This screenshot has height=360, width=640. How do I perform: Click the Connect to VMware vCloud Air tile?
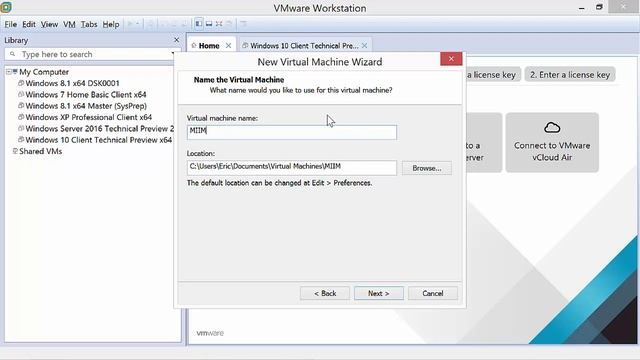552,142
